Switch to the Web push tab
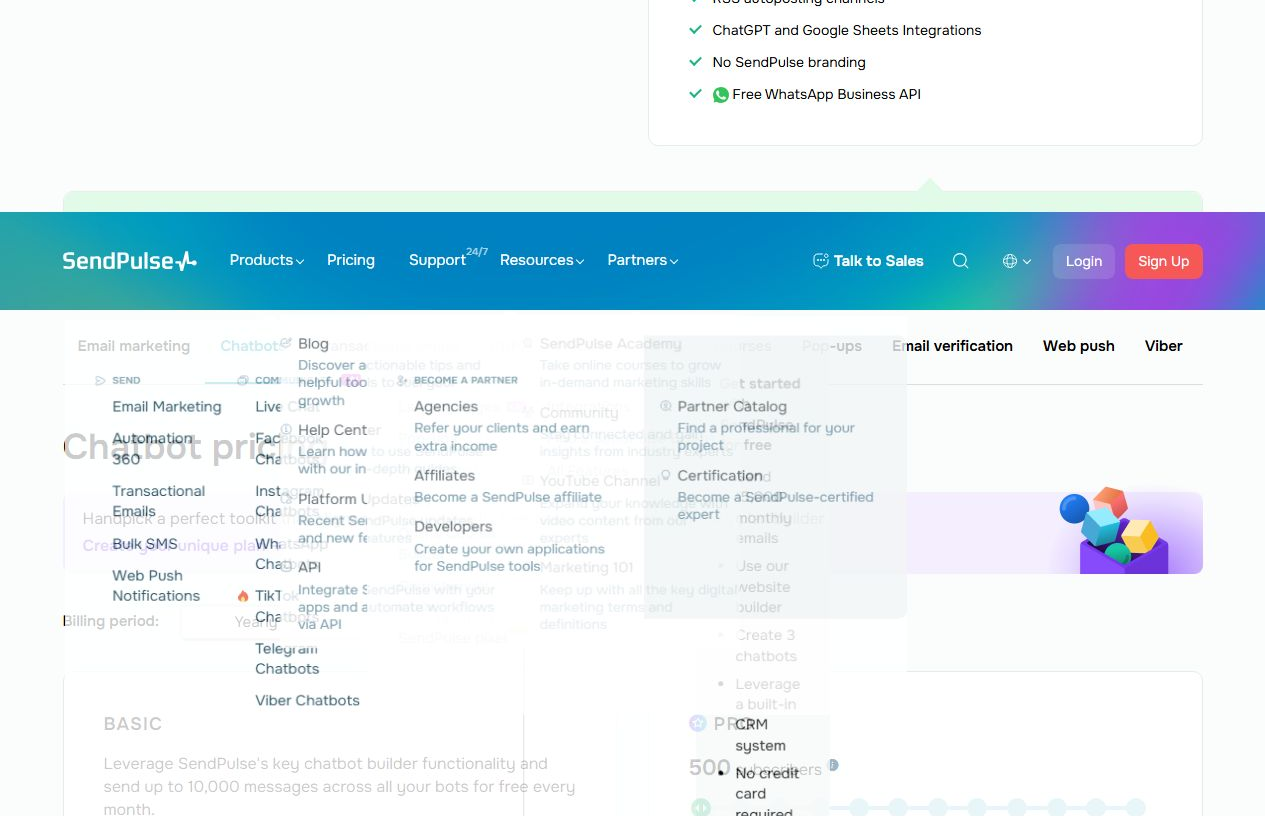 (1079, 346)
